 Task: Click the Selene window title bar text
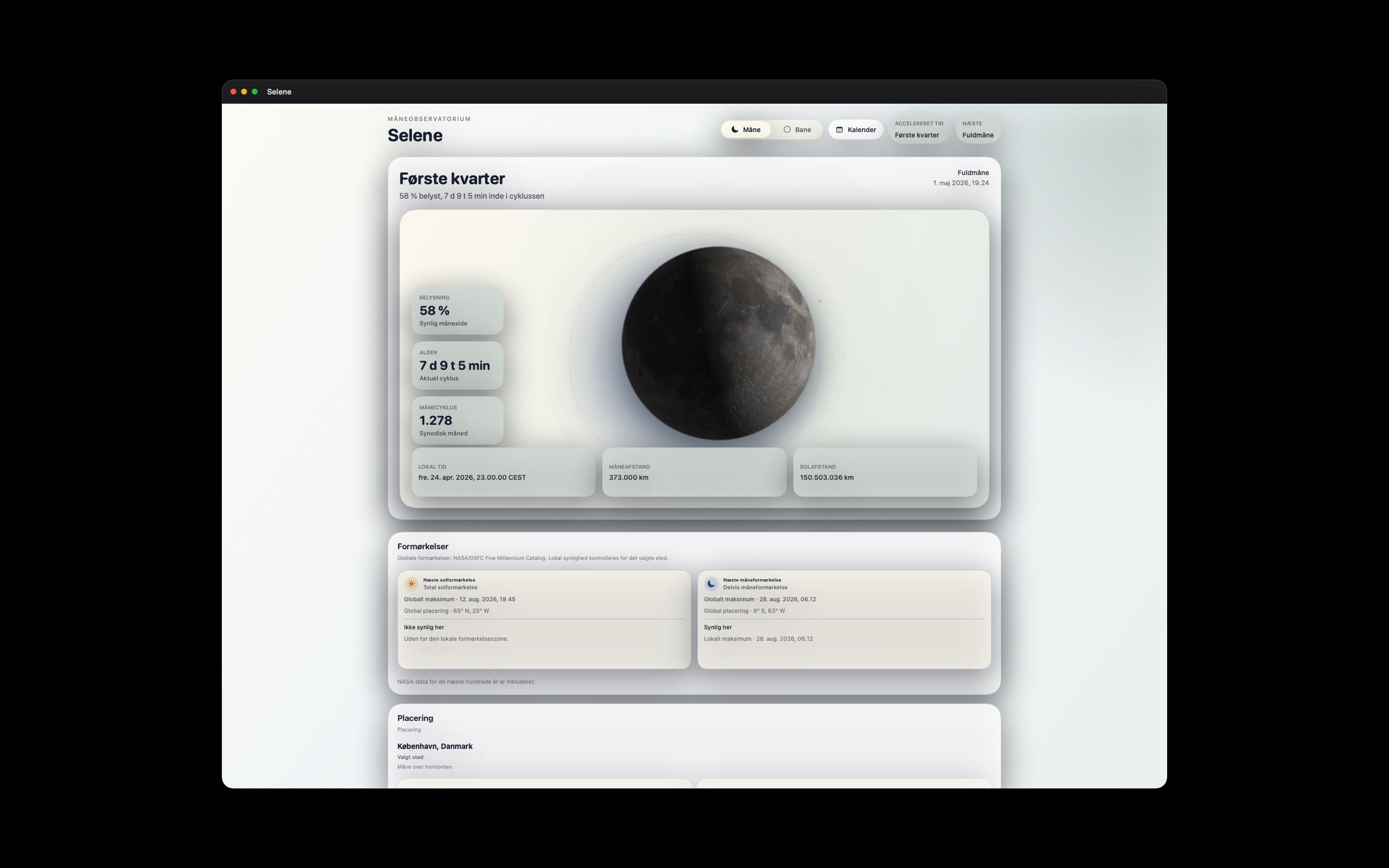coord(279,92)
